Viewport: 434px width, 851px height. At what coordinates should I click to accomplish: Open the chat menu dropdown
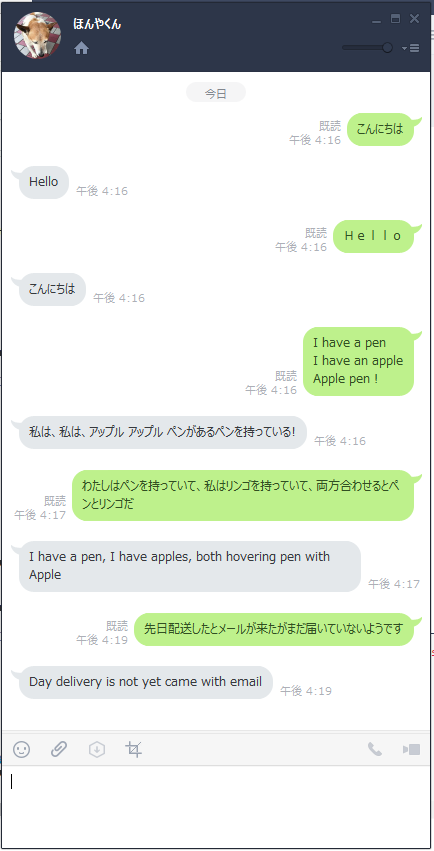pyautogui.click(x=411, y=48)
